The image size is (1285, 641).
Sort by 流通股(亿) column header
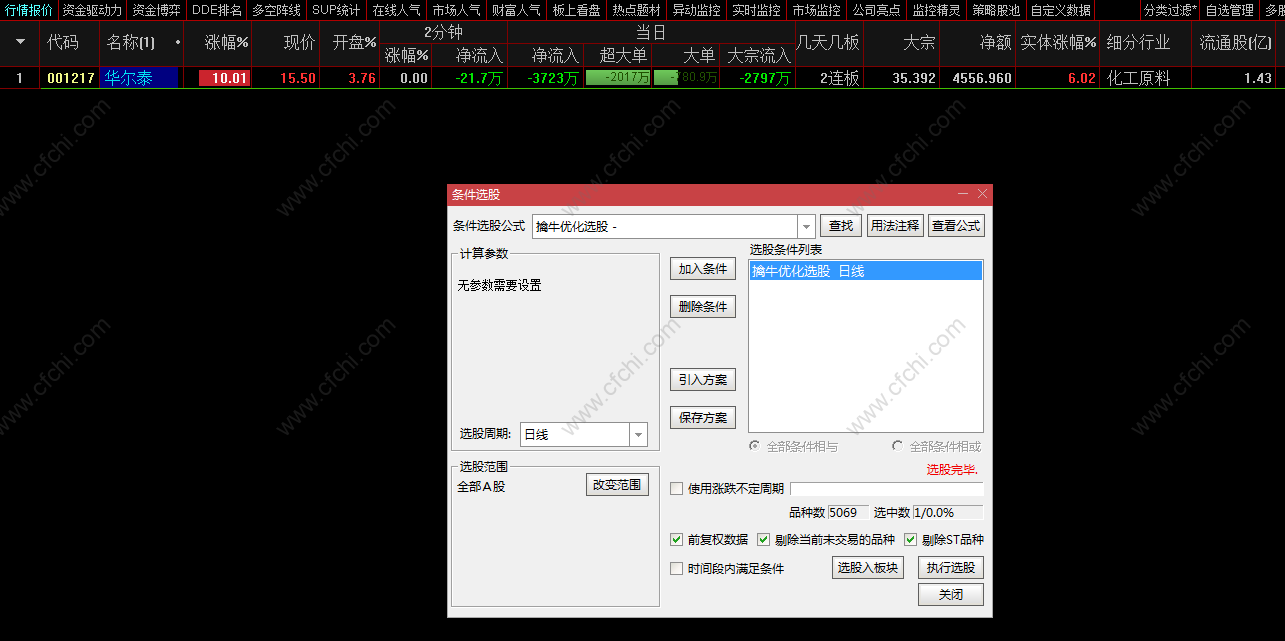(1237, 43)
